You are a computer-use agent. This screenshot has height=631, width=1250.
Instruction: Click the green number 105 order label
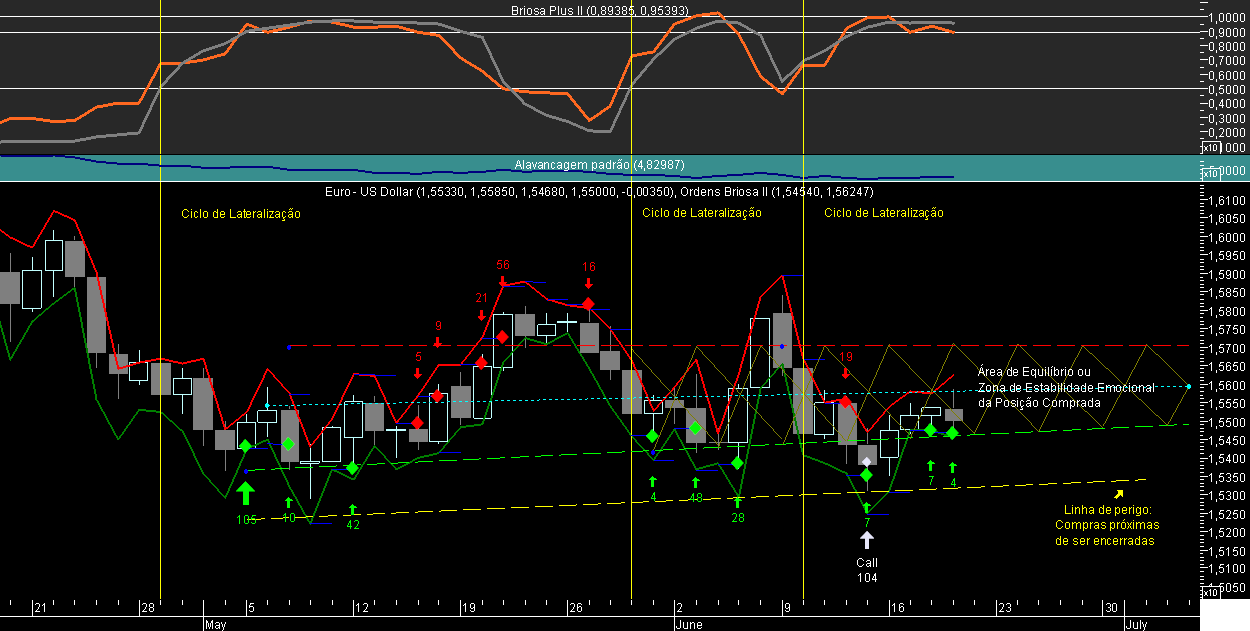(x=246, y=519)
